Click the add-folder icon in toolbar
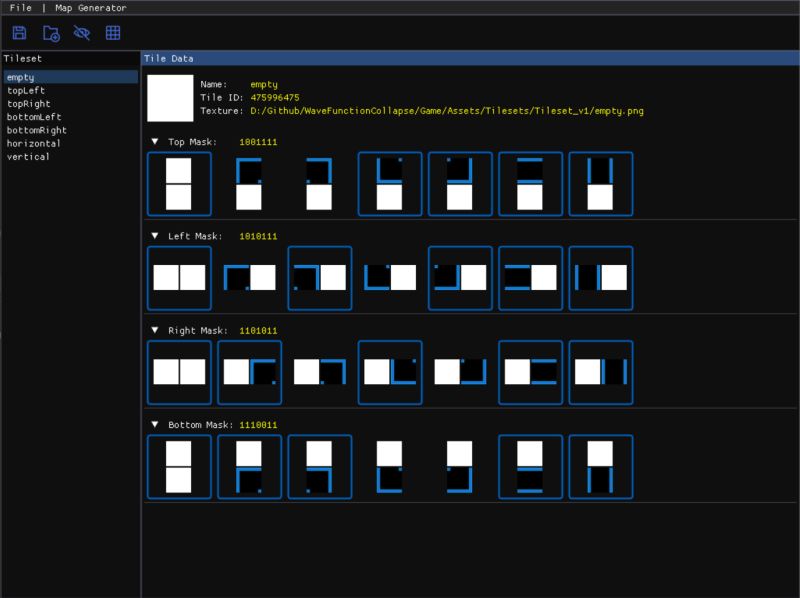Image resolution: width=800 pixels, height=598 pixels. coord(51,33)
